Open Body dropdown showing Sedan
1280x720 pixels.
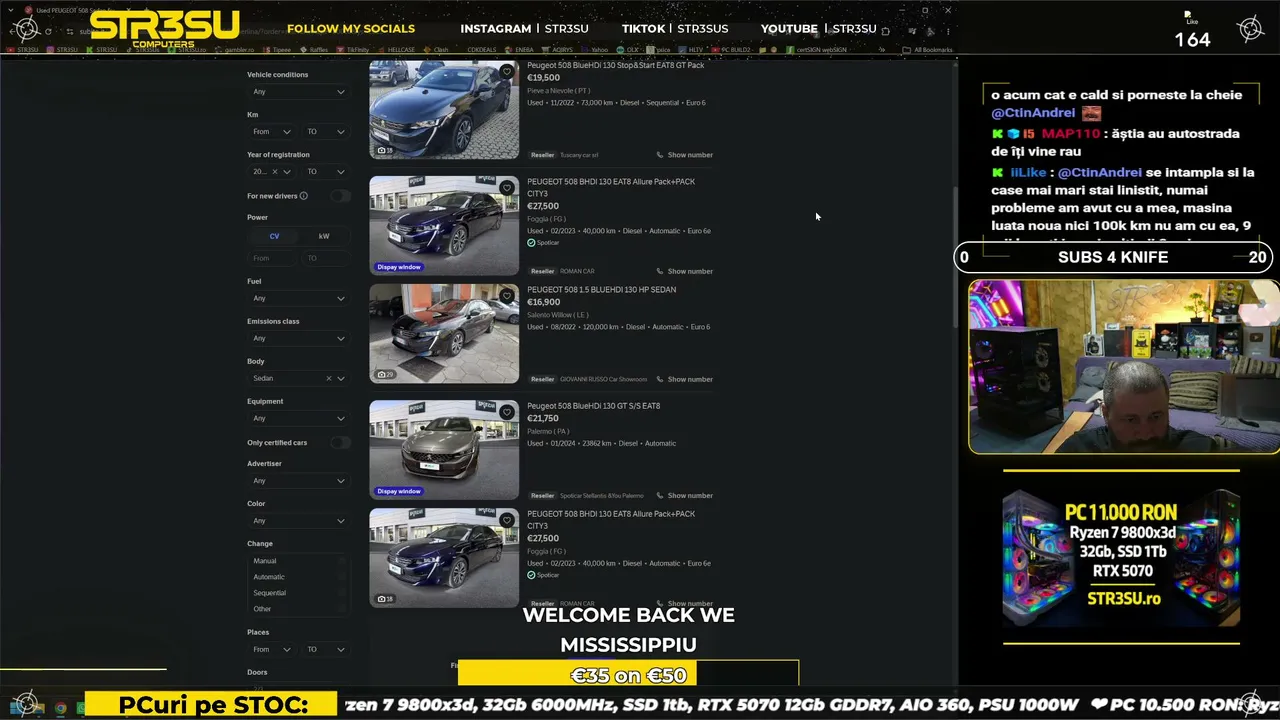point(298,378)
